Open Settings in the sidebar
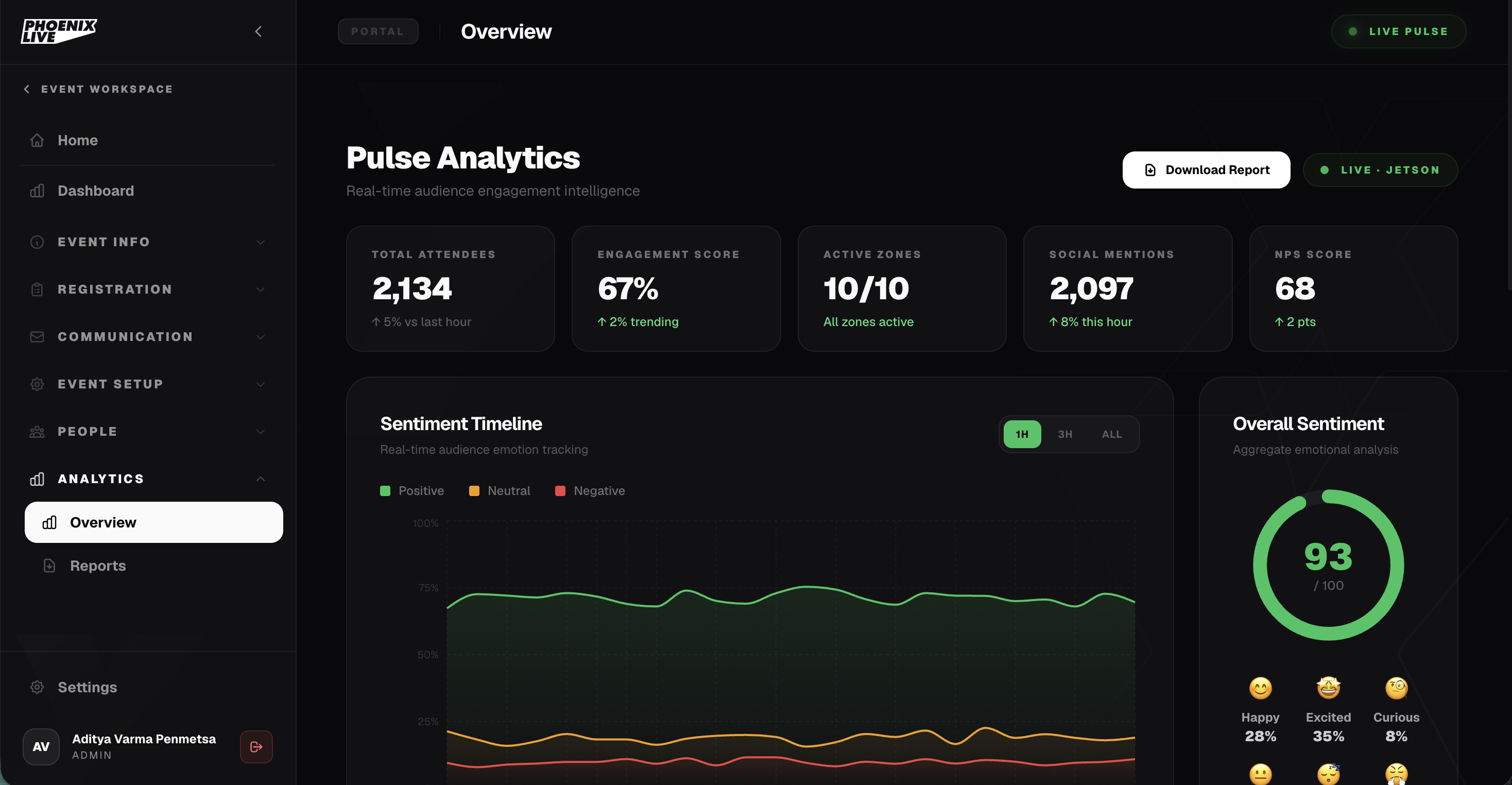Screen dimensions: 1512x785 [x=148, y=687]
